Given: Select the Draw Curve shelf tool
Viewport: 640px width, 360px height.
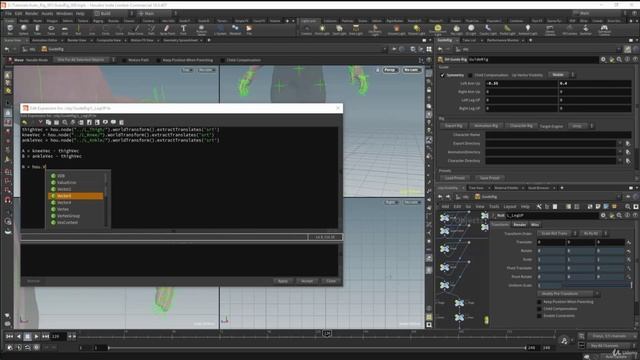Looking at the screenshot, I should coord(136,29).
